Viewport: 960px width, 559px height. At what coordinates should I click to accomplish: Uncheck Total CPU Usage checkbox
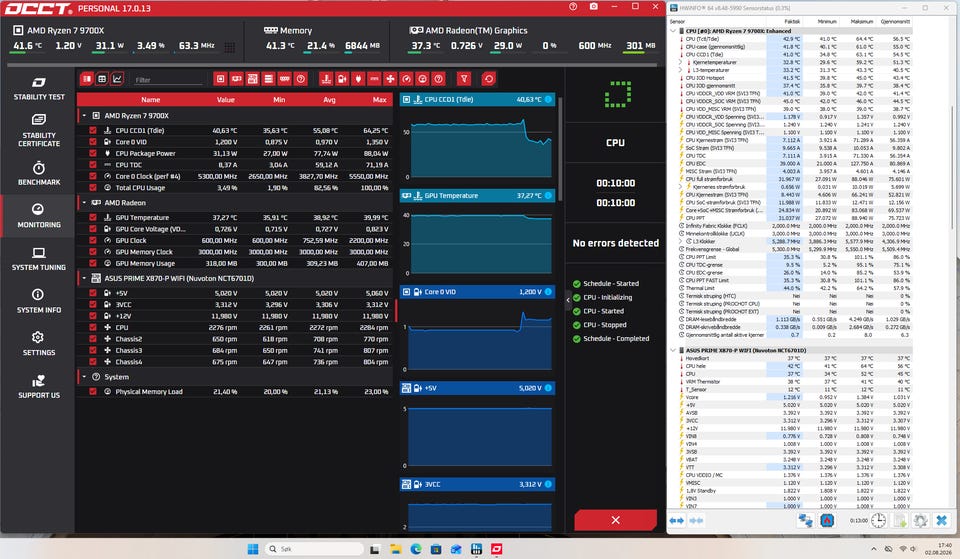(92, 187)
